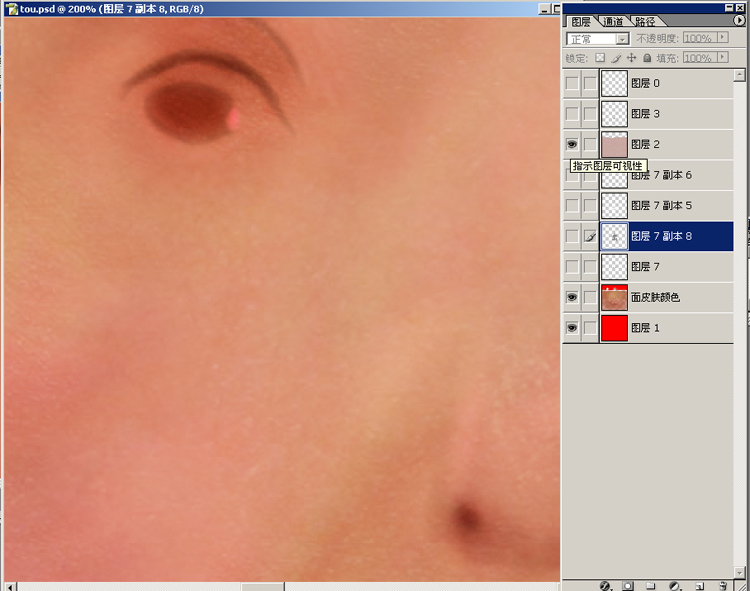Expand the opacity slider arrow
The height and width of the screenshot is (591, 750).
[723, 38]
